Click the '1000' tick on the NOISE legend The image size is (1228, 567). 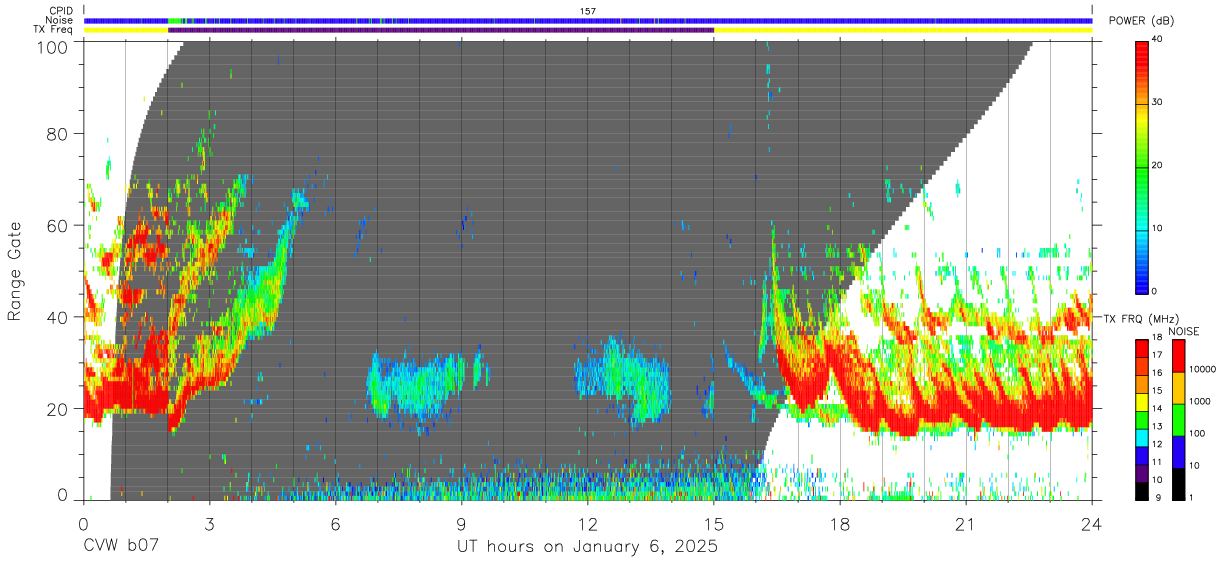pos(1200,401)
